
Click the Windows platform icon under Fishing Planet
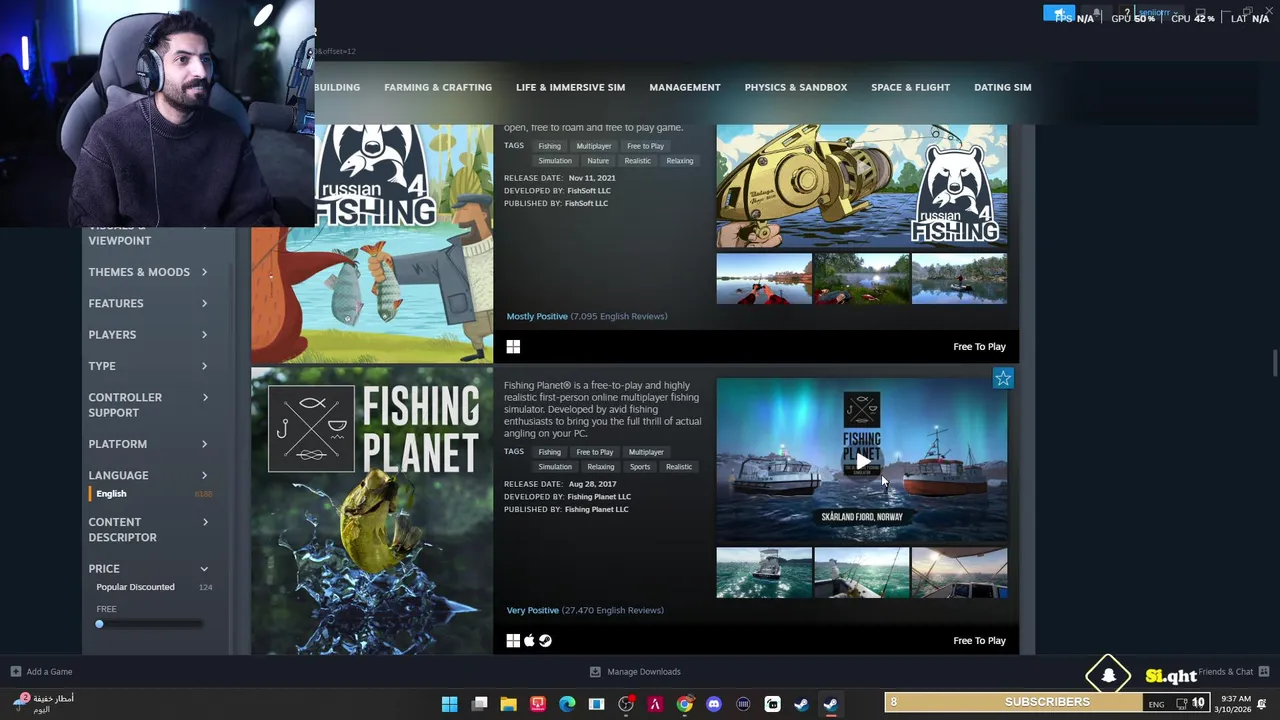click(x=513, y=641)
